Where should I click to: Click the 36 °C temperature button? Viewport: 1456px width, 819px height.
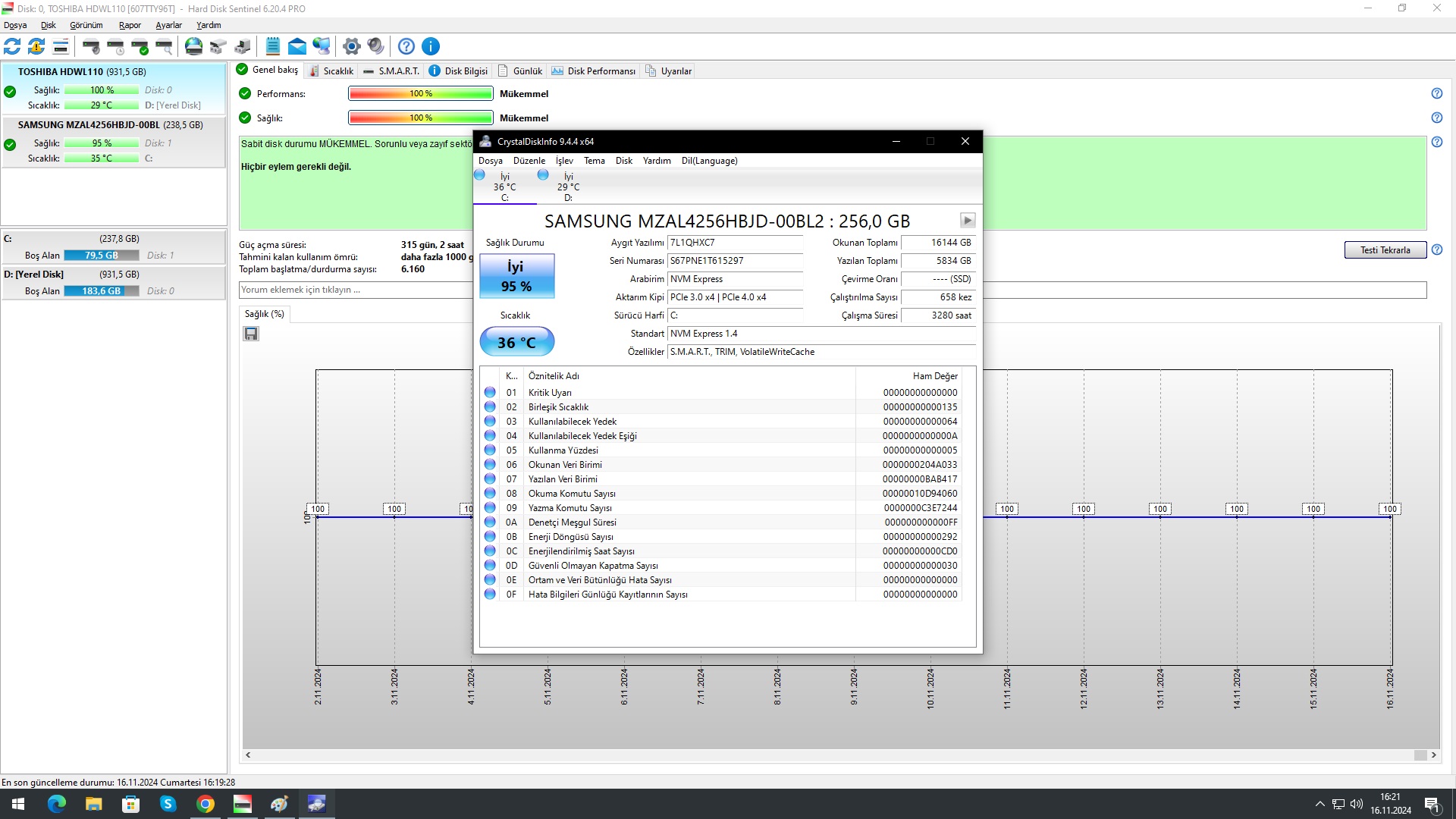tap(516, 342)
